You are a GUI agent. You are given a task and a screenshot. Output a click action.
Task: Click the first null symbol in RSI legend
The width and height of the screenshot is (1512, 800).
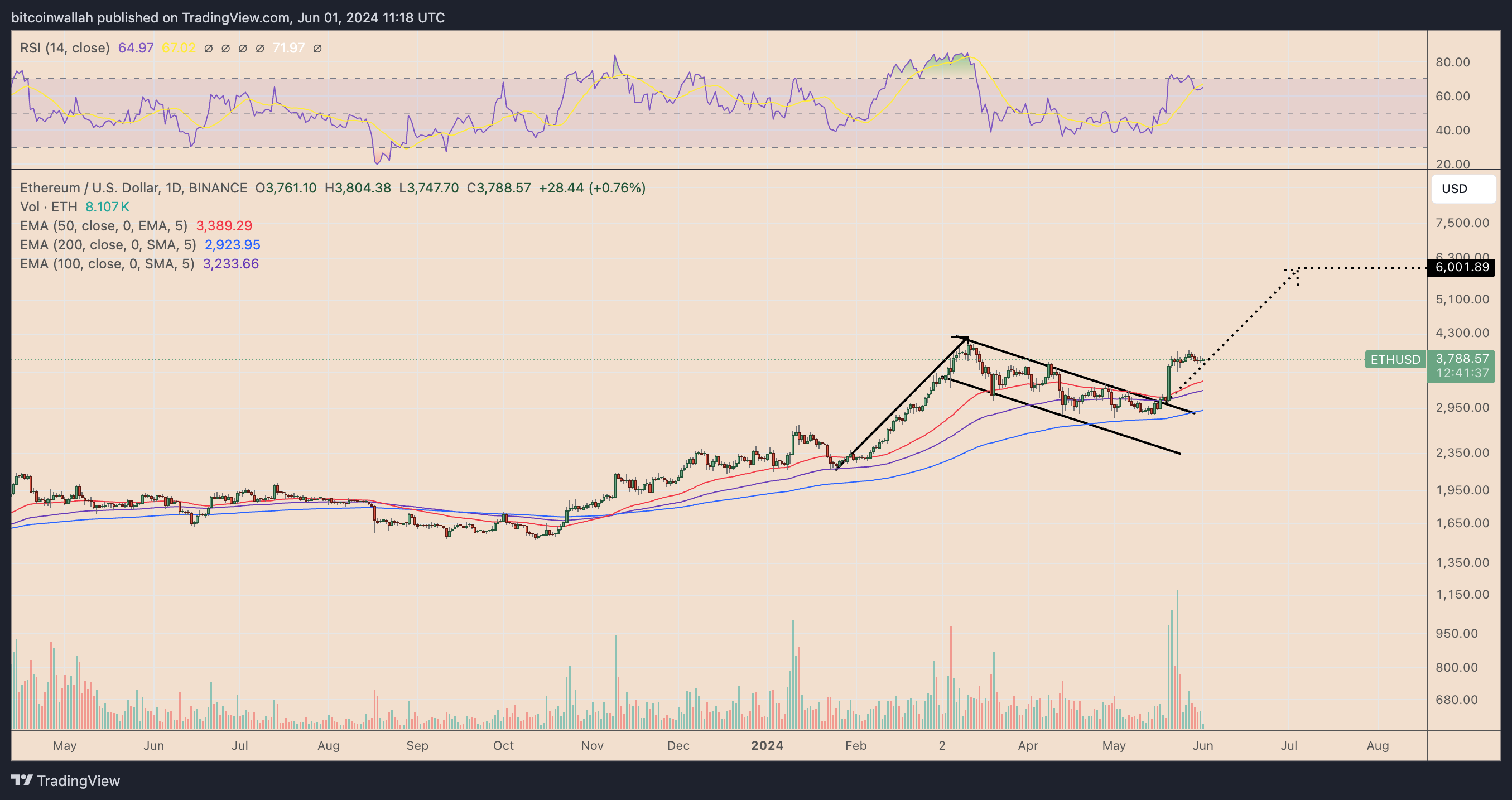tap(208, 48)
